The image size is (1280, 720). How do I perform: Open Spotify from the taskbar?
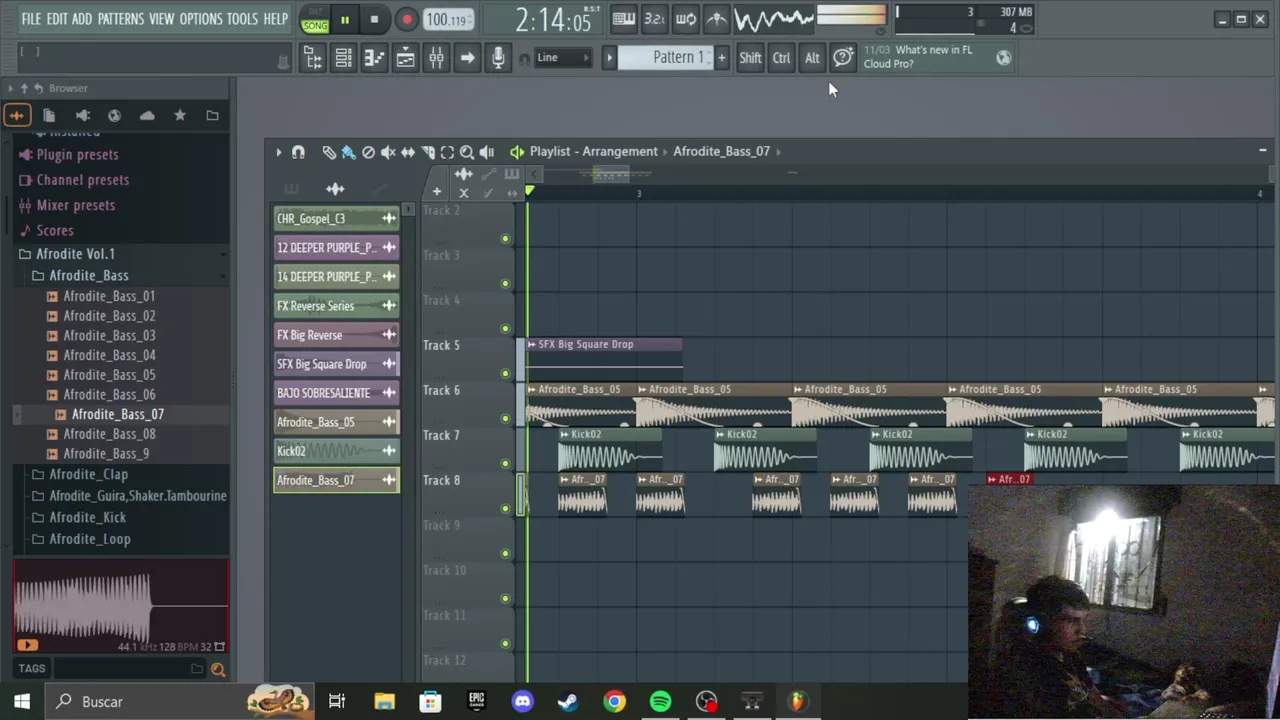click(660, 701)
